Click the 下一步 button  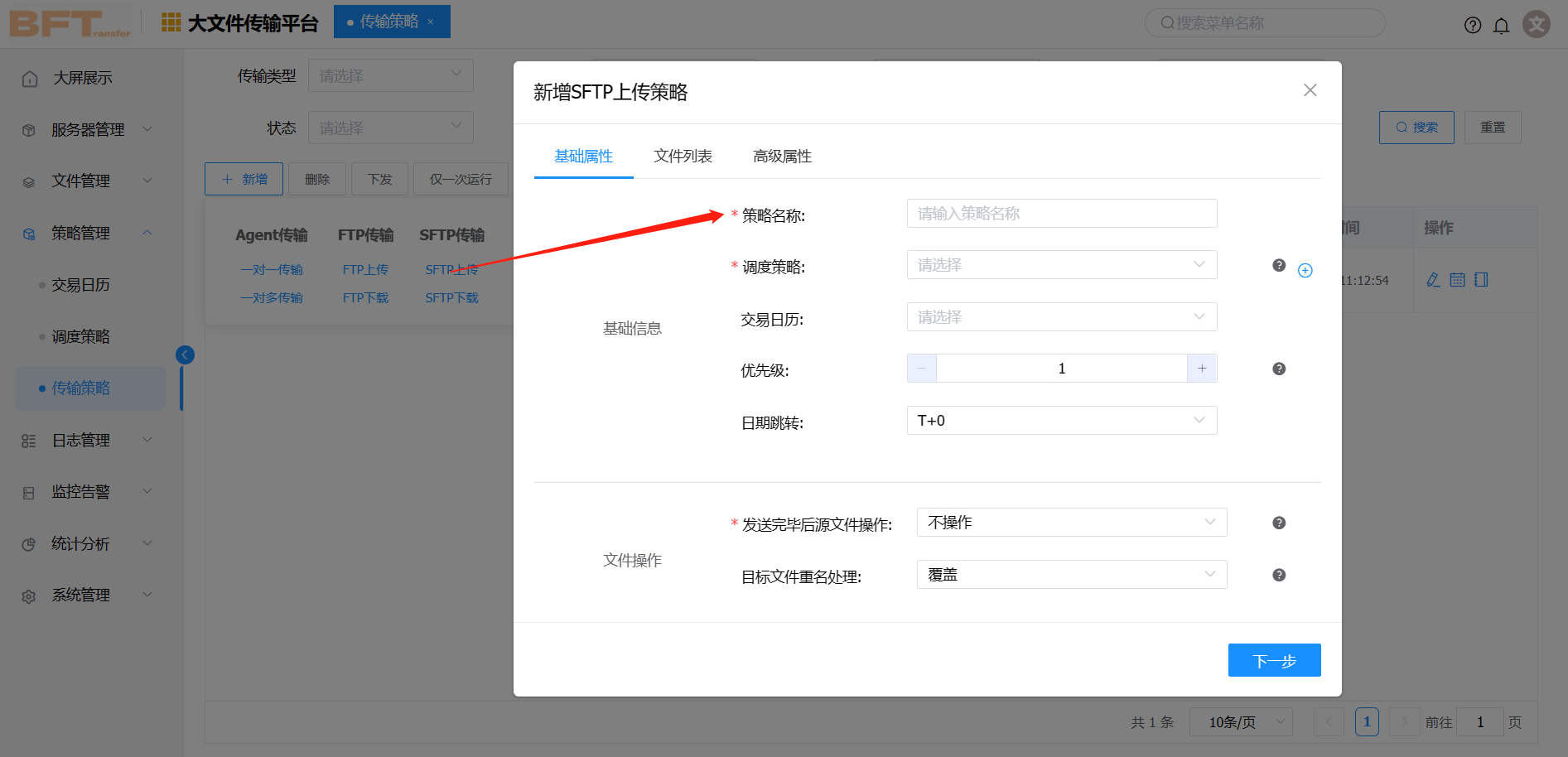pyautogui.click(x=1274, y=661)
